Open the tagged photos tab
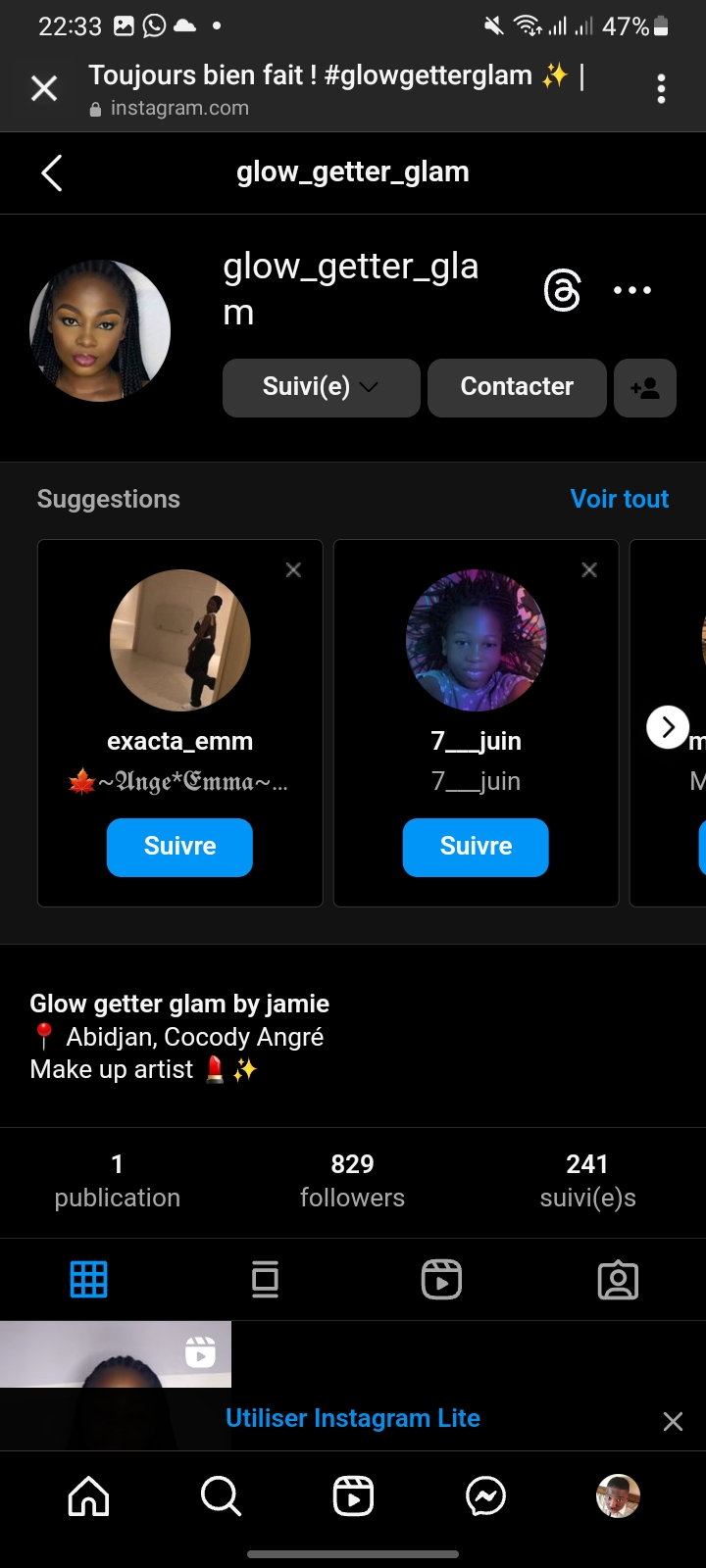706x1568 pixels. pos(618,1279)
